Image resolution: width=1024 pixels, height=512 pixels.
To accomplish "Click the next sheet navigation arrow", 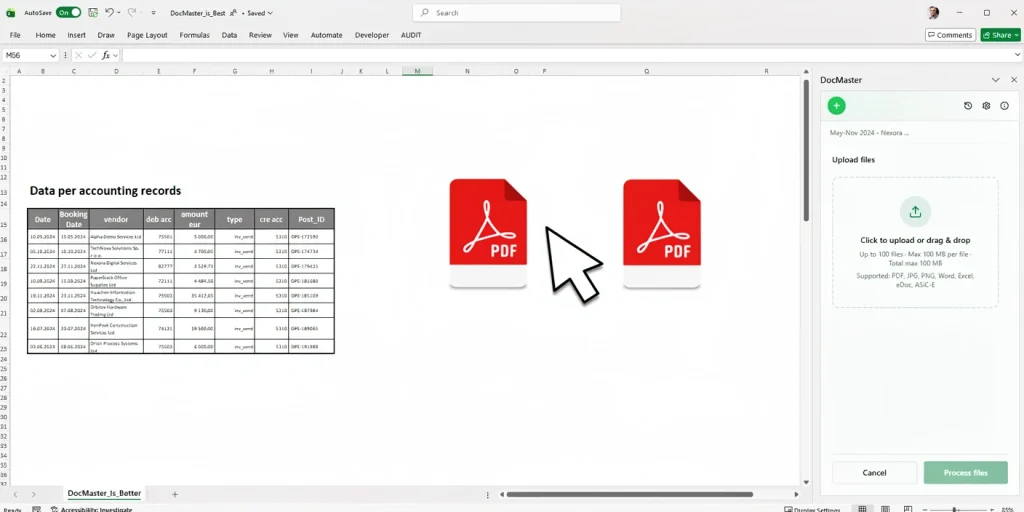I will pyautogui.click(x=34, y=494).
